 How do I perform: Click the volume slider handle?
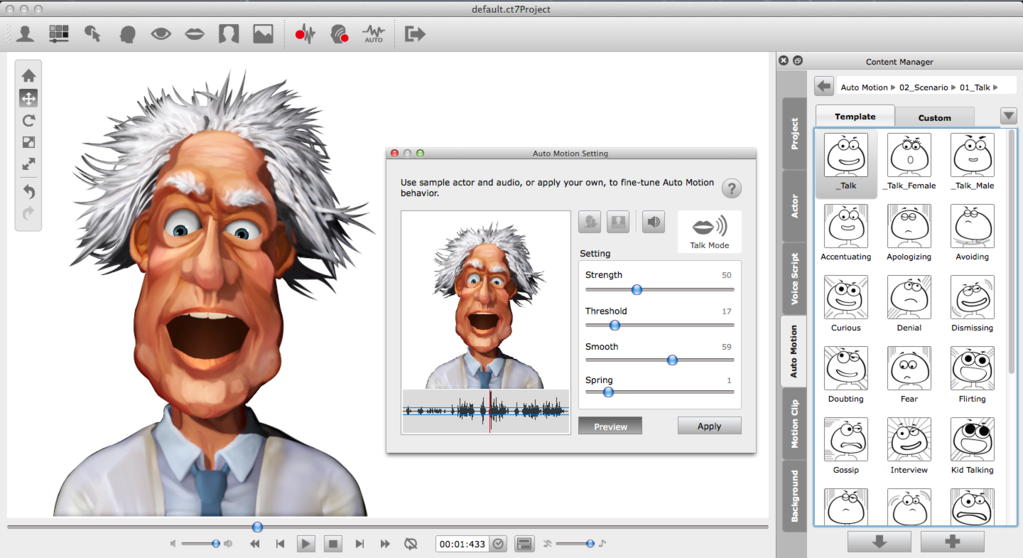pyautogui.click(x=215, y=544)
